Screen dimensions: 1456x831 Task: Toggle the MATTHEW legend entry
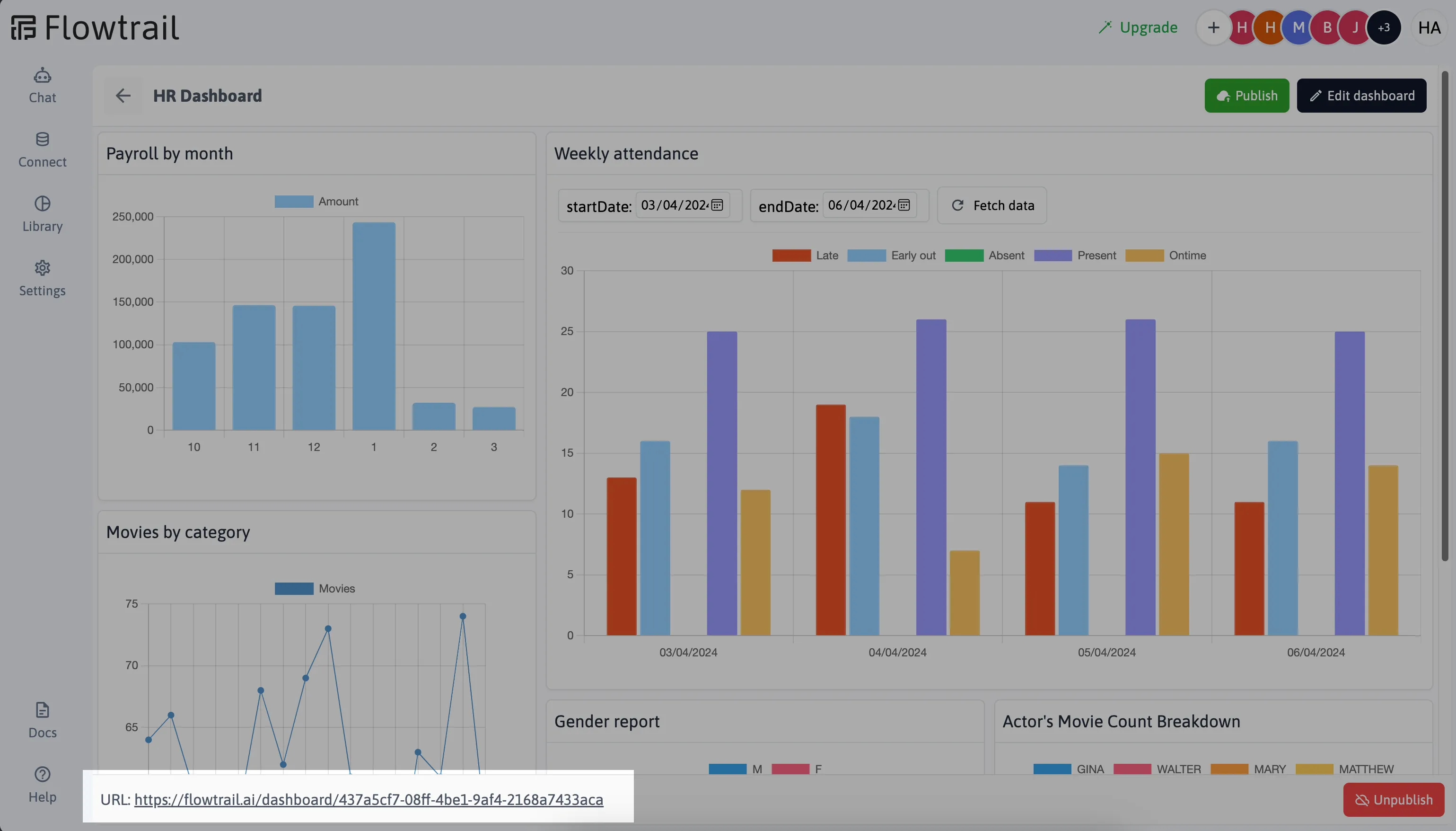tap(1345, 769)
